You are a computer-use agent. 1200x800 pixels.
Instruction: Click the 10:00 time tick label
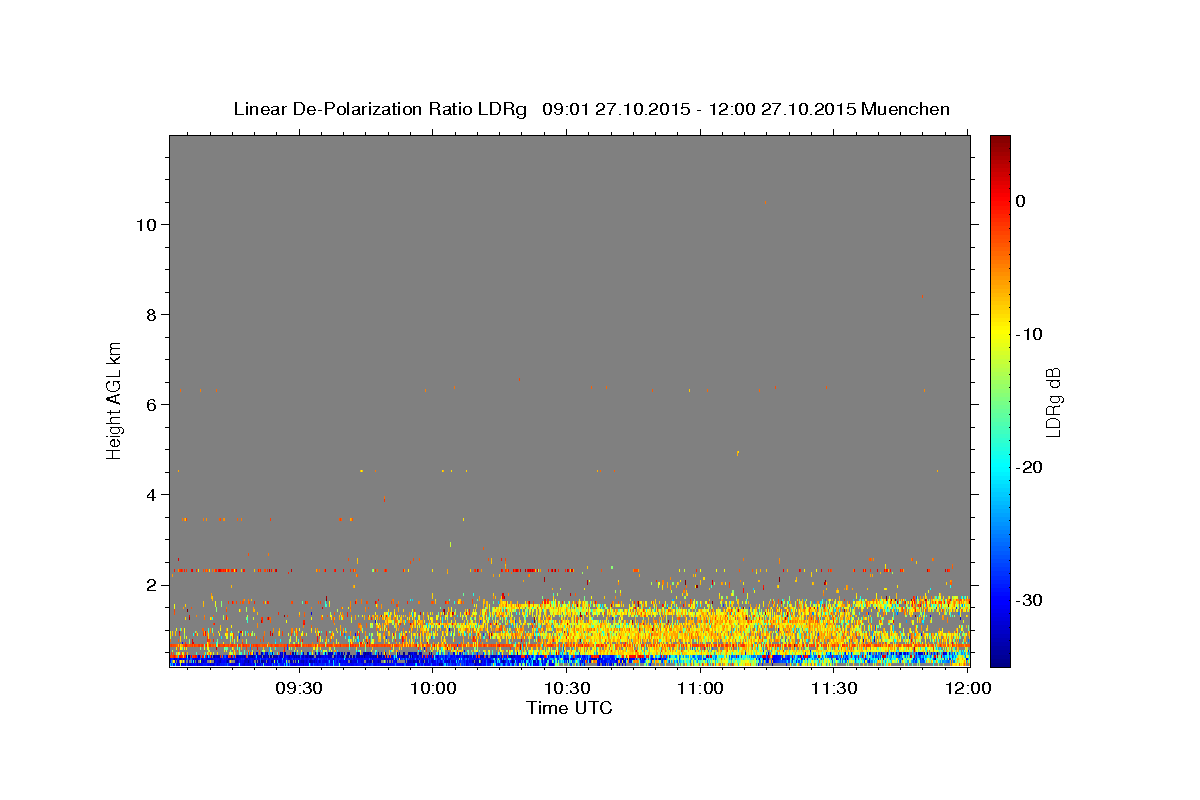pos(432,689)
